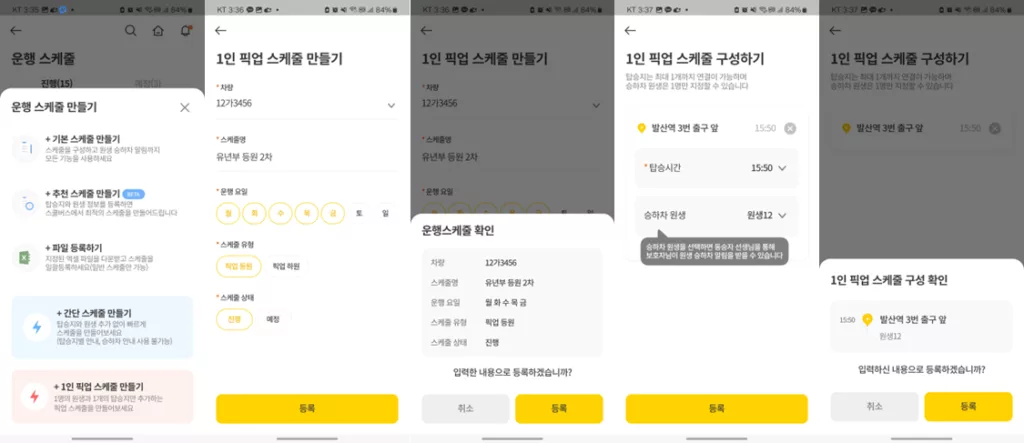Tap 등록 in 구성 확인 dialog
The width and height of the screenshot is (1024, 443).
(968, 406)
